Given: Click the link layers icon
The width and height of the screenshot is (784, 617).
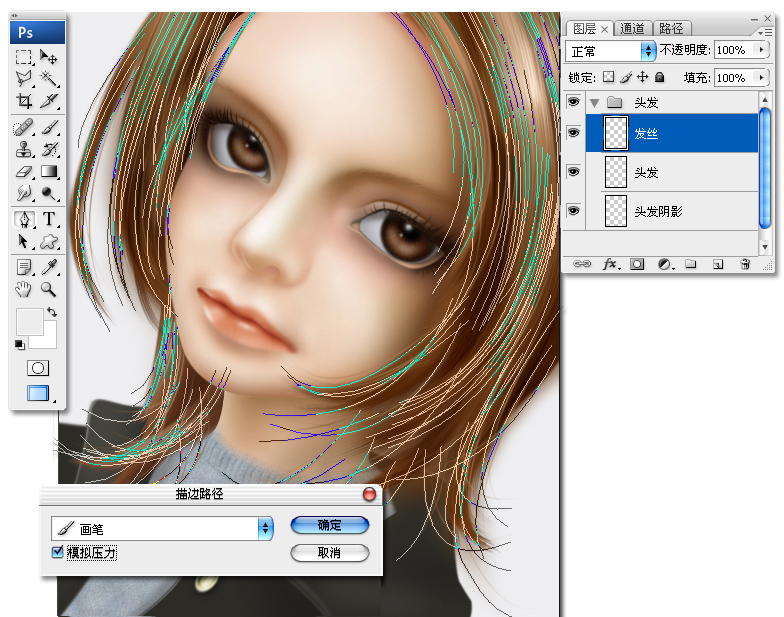Looking at the screenshot, I should pos(582,264).
